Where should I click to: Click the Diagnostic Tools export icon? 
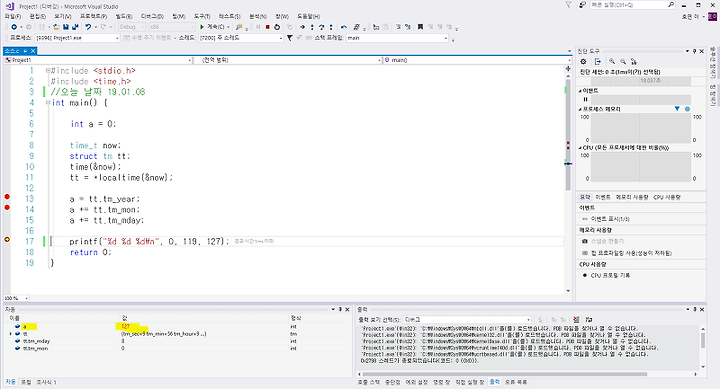597,62
